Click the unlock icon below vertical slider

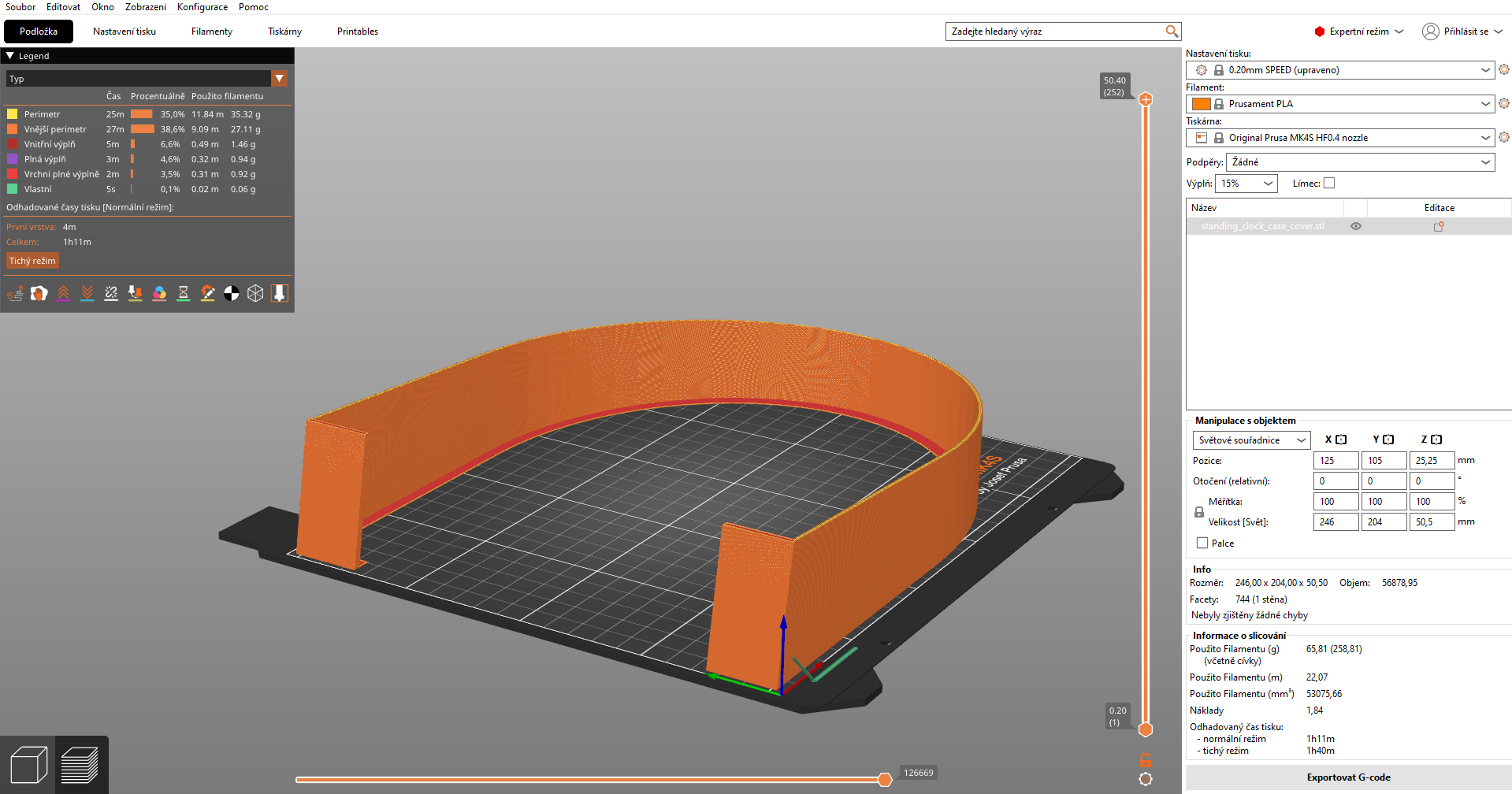tap(1146, 760)
